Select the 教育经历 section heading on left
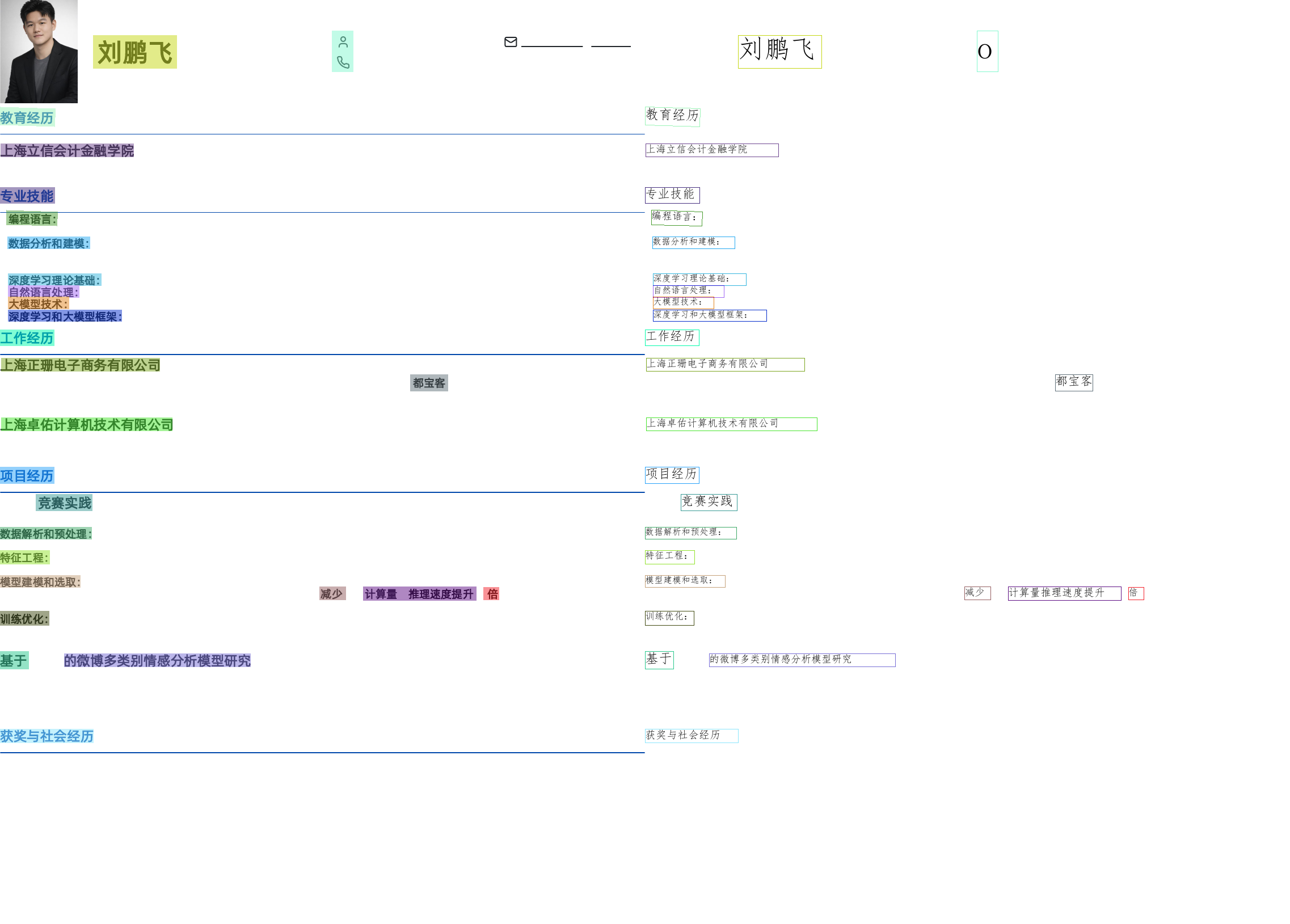The width and height of the screenshot is (1290, 924). 27,118
